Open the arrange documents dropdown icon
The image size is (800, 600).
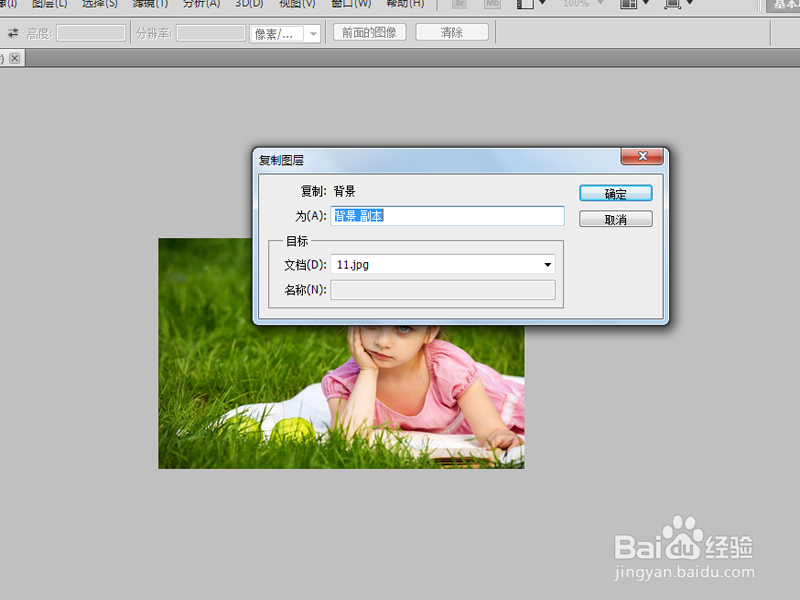tap(634, 4)
